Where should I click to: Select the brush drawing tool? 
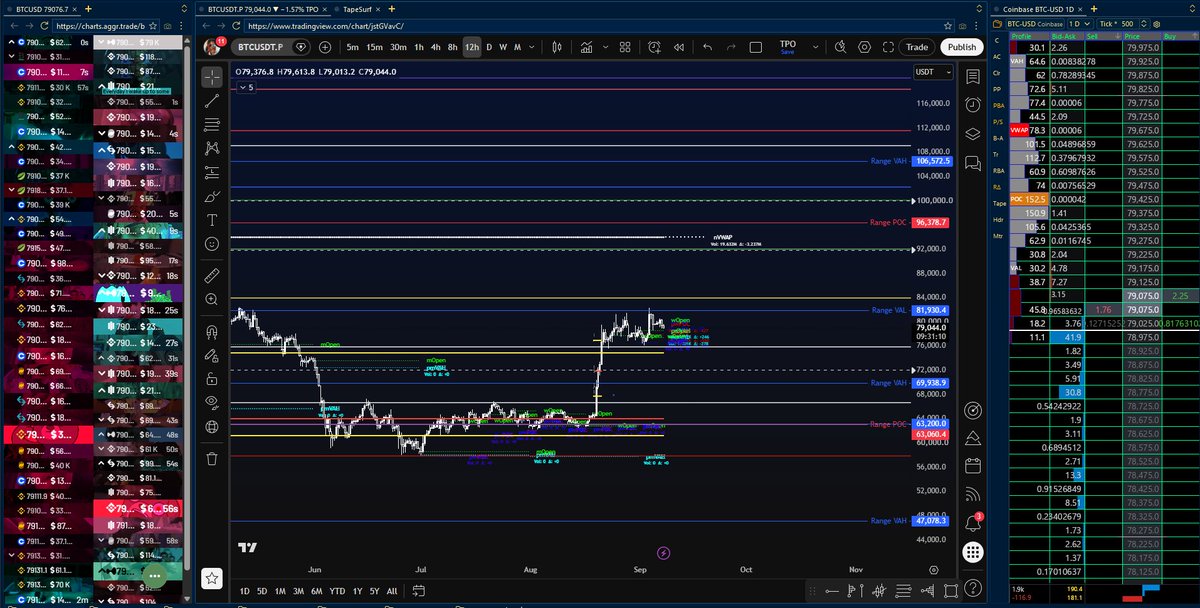click(212, 196)
